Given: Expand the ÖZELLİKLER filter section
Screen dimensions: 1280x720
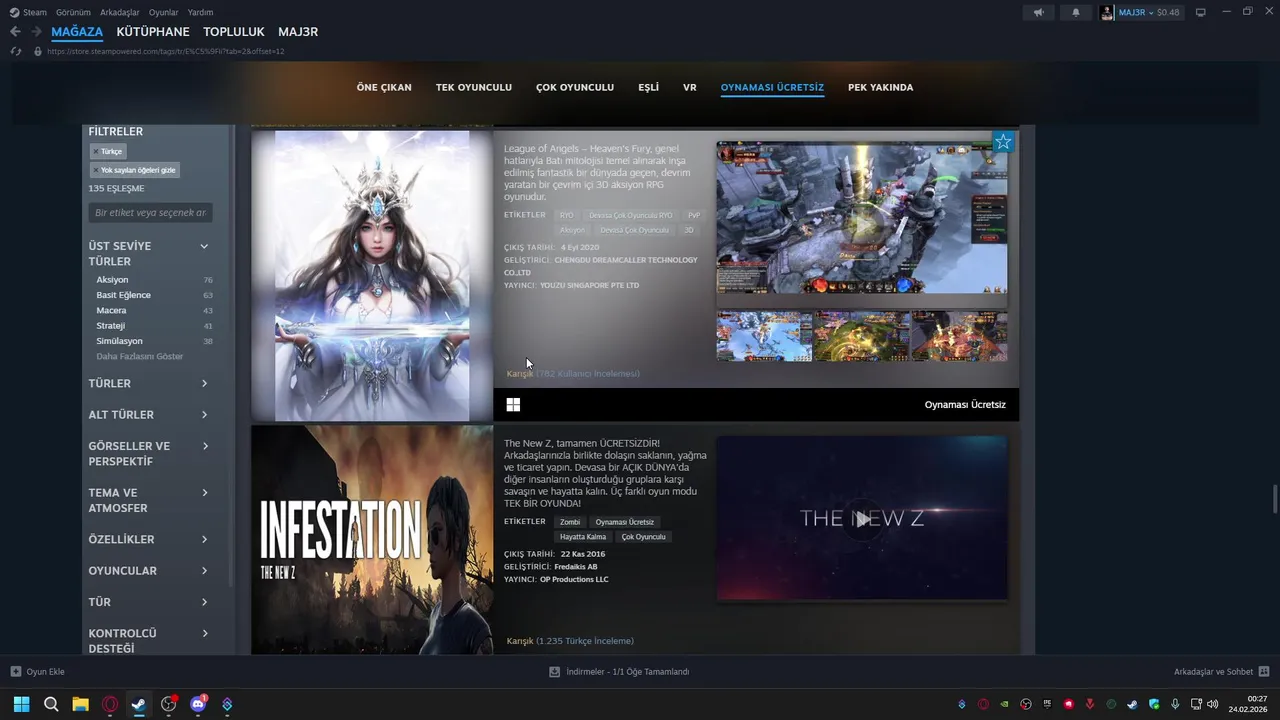Looking at the screenshot, I should point(149,540).
